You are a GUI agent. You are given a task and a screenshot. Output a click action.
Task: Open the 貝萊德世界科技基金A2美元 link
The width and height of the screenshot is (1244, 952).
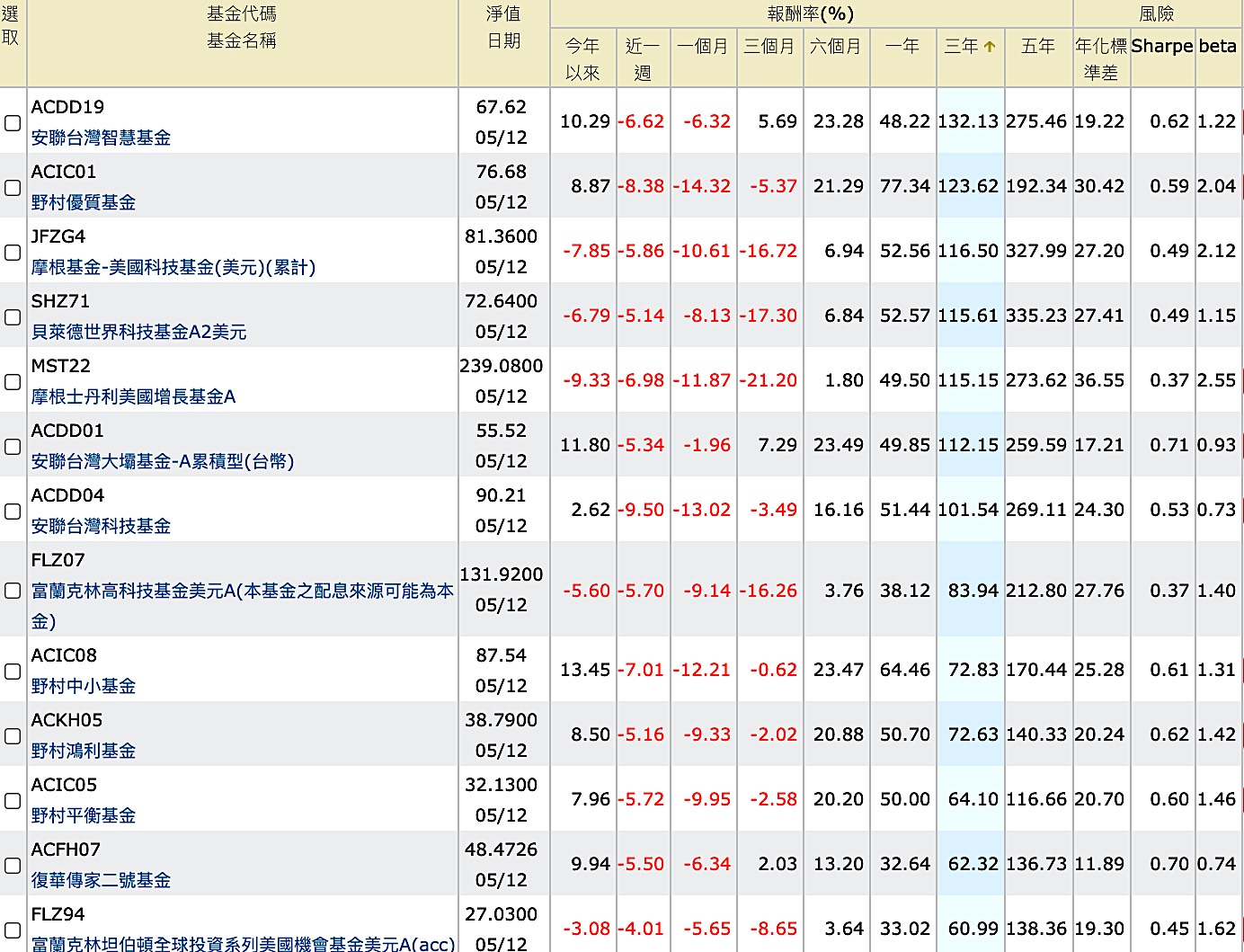pos(138,332)
